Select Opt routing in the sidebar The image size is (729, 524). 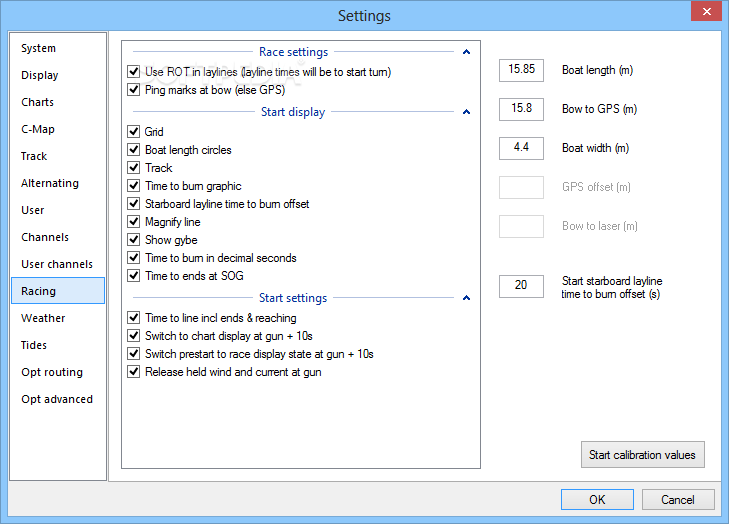tap(52, 372)
